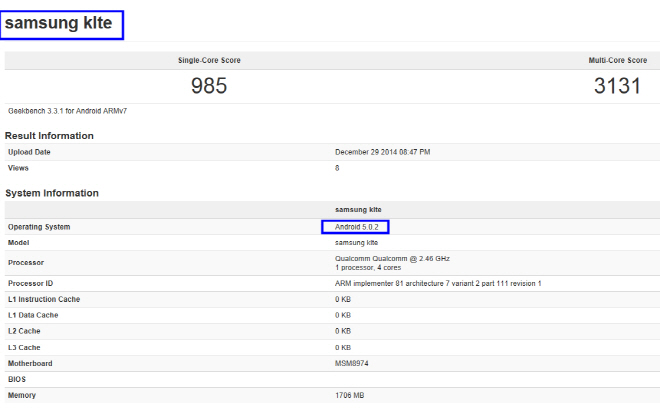
Task: Select the L3 Cache label
Action: click(x=24, y=348)
